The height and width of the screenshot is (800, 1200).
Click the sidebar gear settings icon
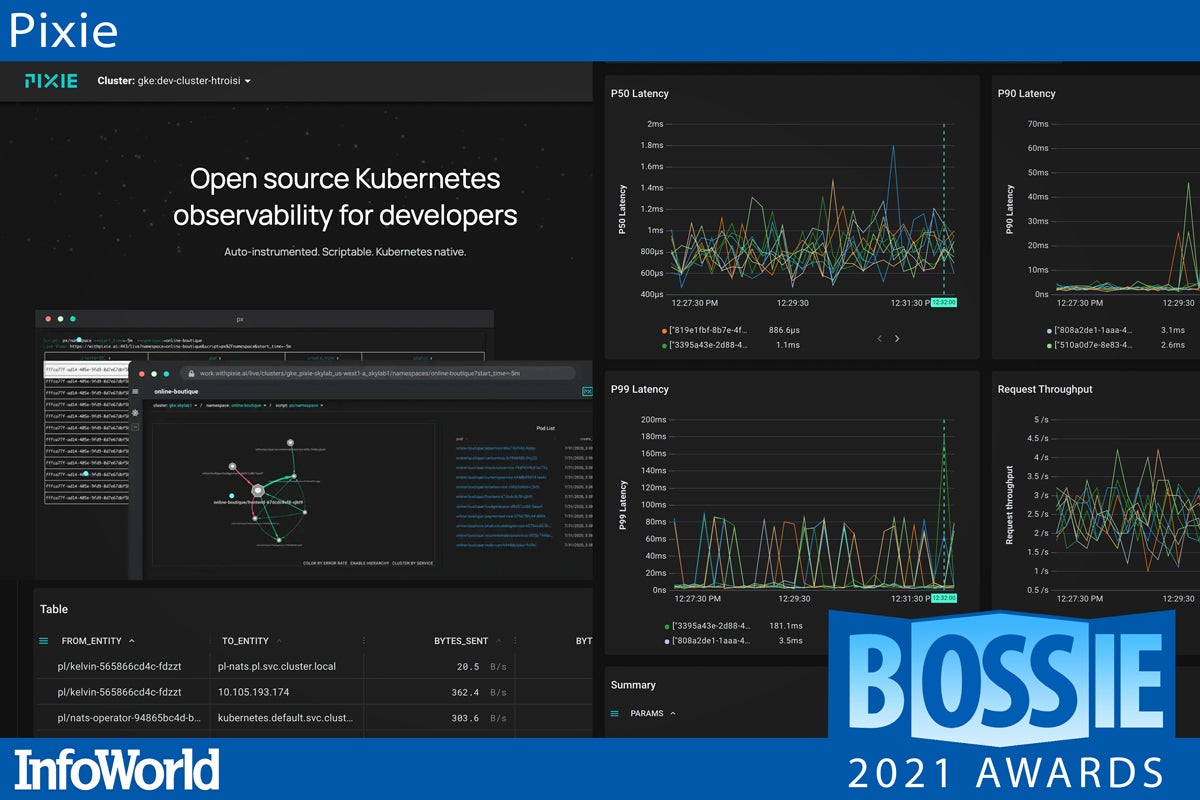coord(137,412)
